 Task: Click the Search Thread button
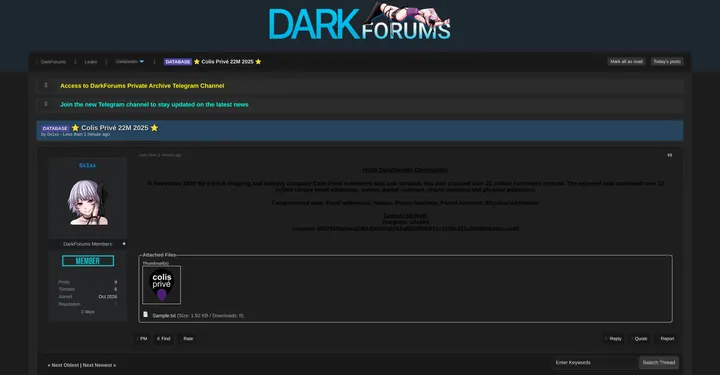659,363
